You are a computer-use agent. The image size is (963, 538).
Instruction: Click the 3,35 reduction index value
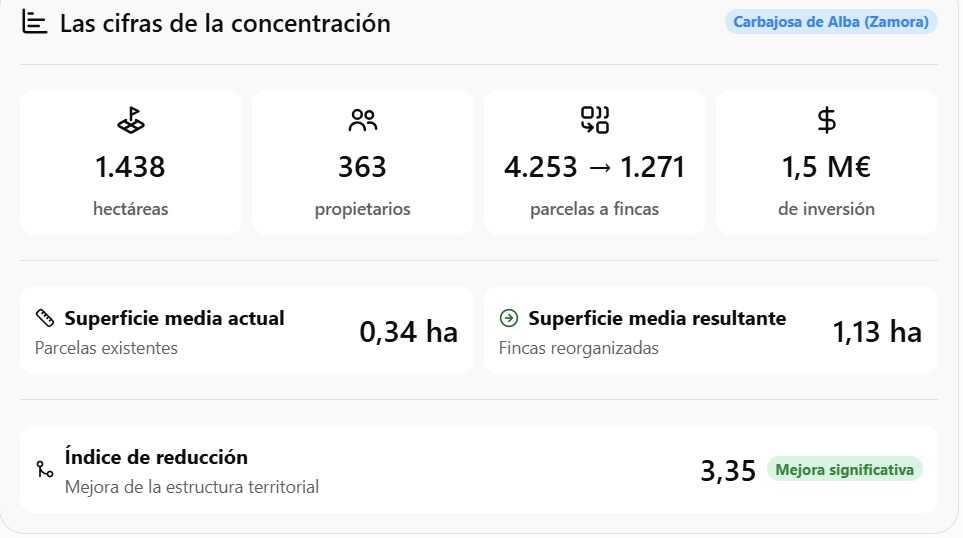pyautogui.click(x=728, y=471)
